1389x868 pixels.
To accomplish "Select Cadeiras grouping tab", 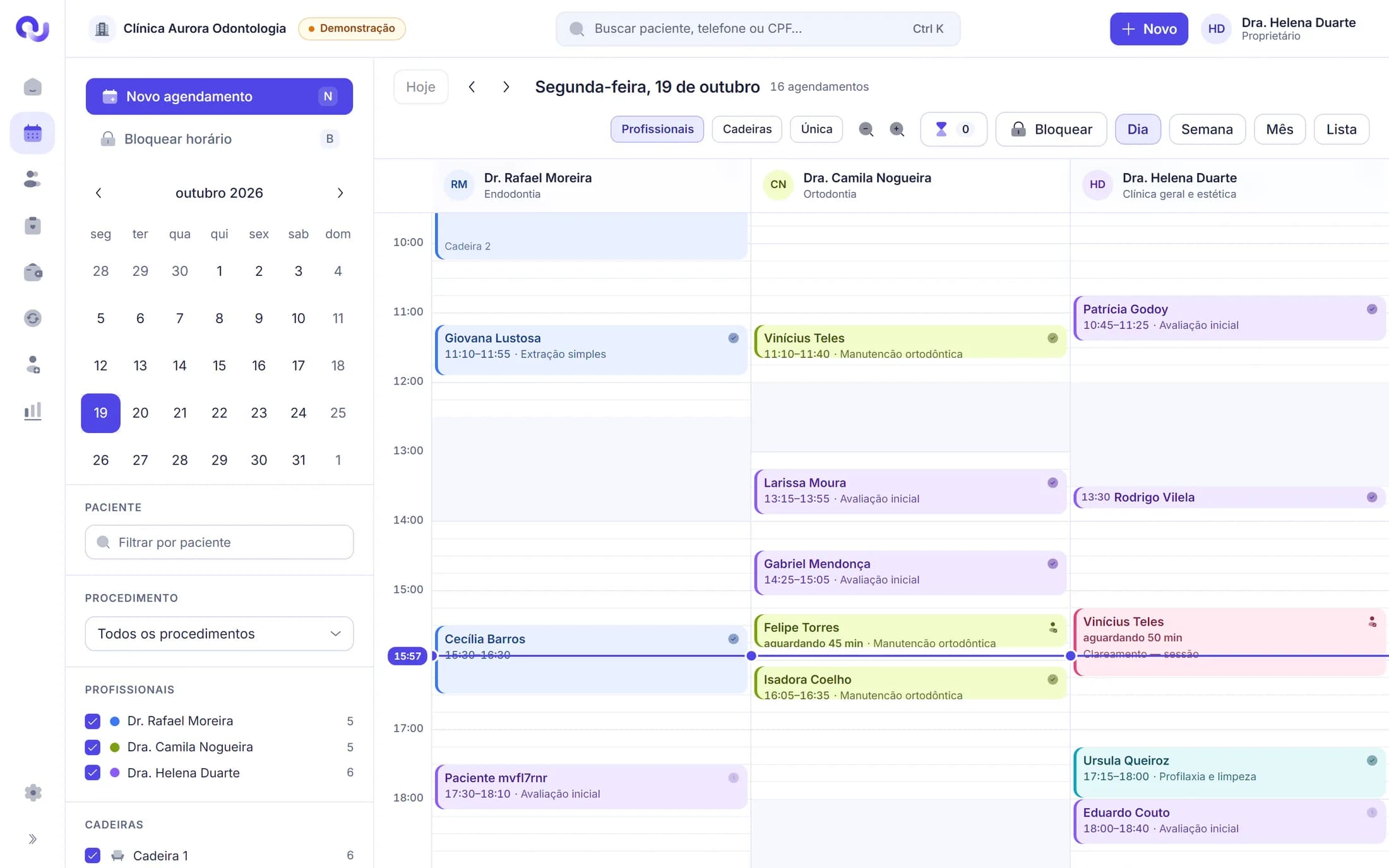I will 747,129.
